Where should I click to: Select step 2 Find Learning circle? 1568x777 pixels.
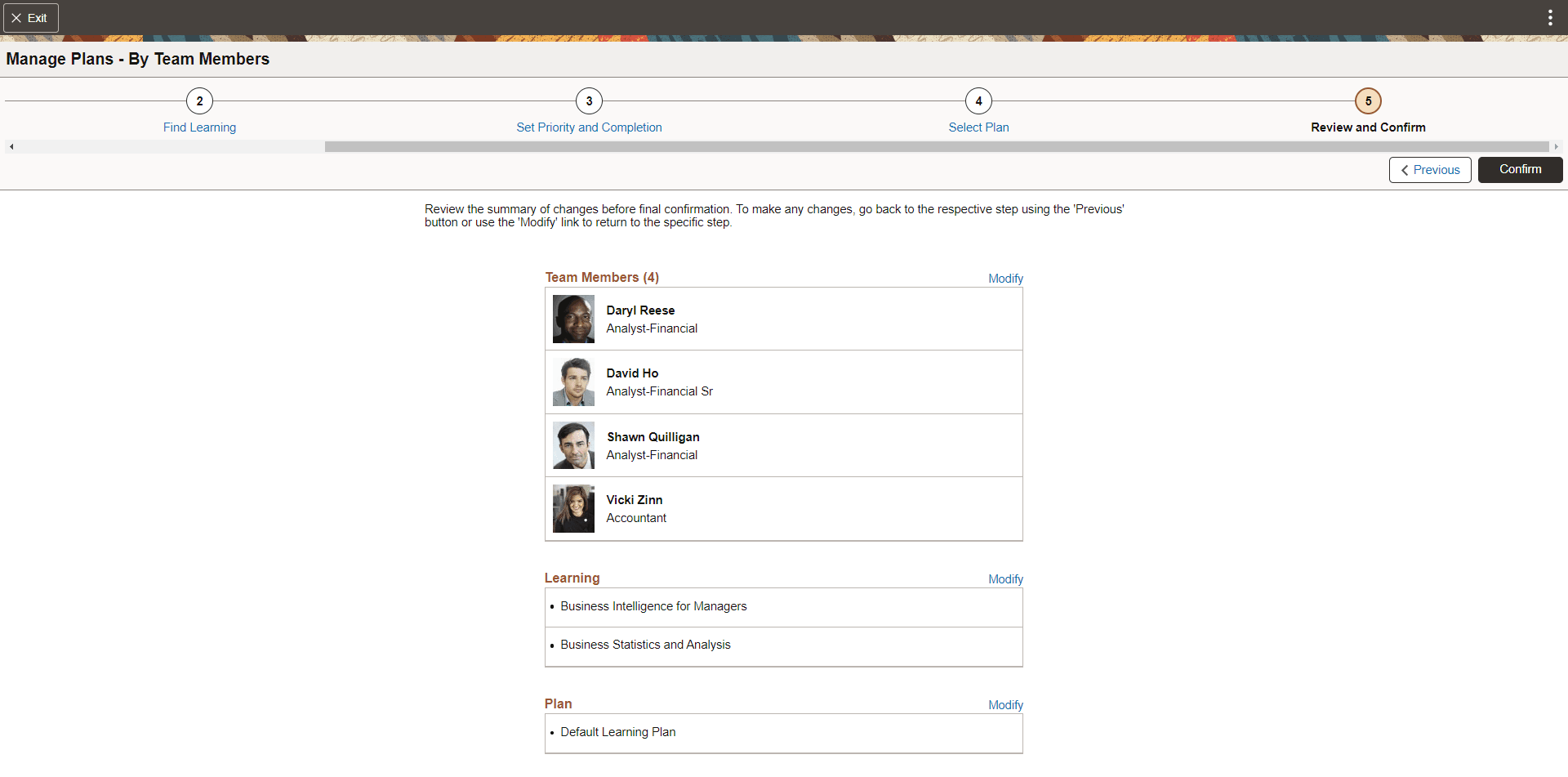coord(199,101)
